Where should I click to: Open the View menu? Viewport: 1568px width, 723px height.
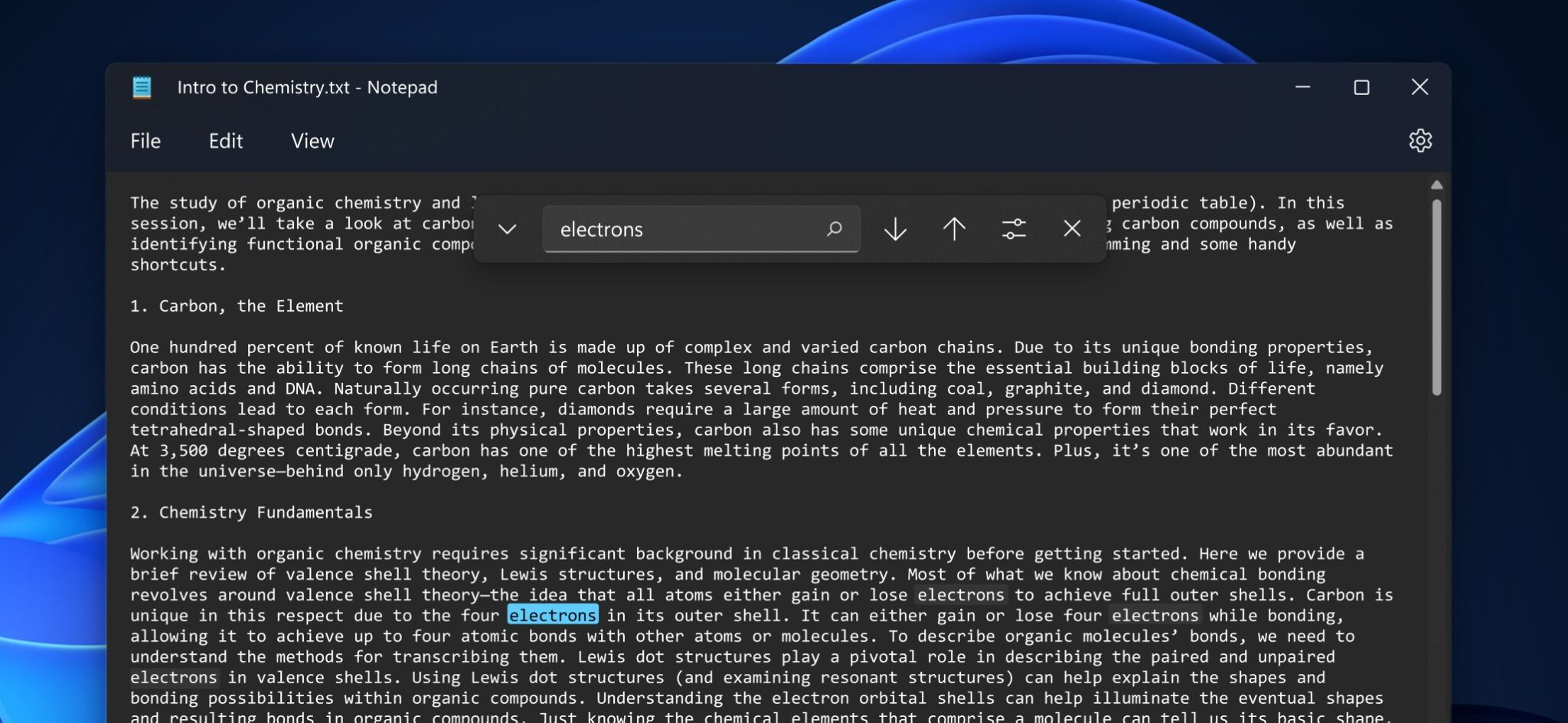(312, 141)
